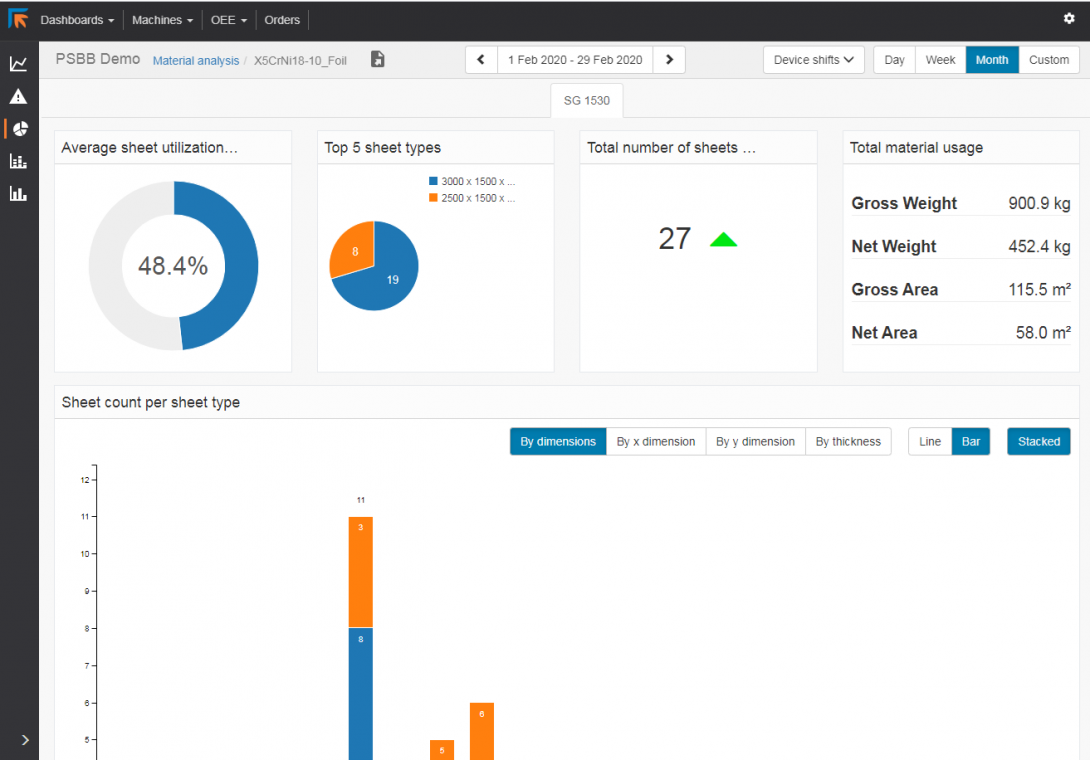Viewport: 1090px width, 760px height.
Task: Open the warning triangle alerts icon
Action: (x=18, y=97)
